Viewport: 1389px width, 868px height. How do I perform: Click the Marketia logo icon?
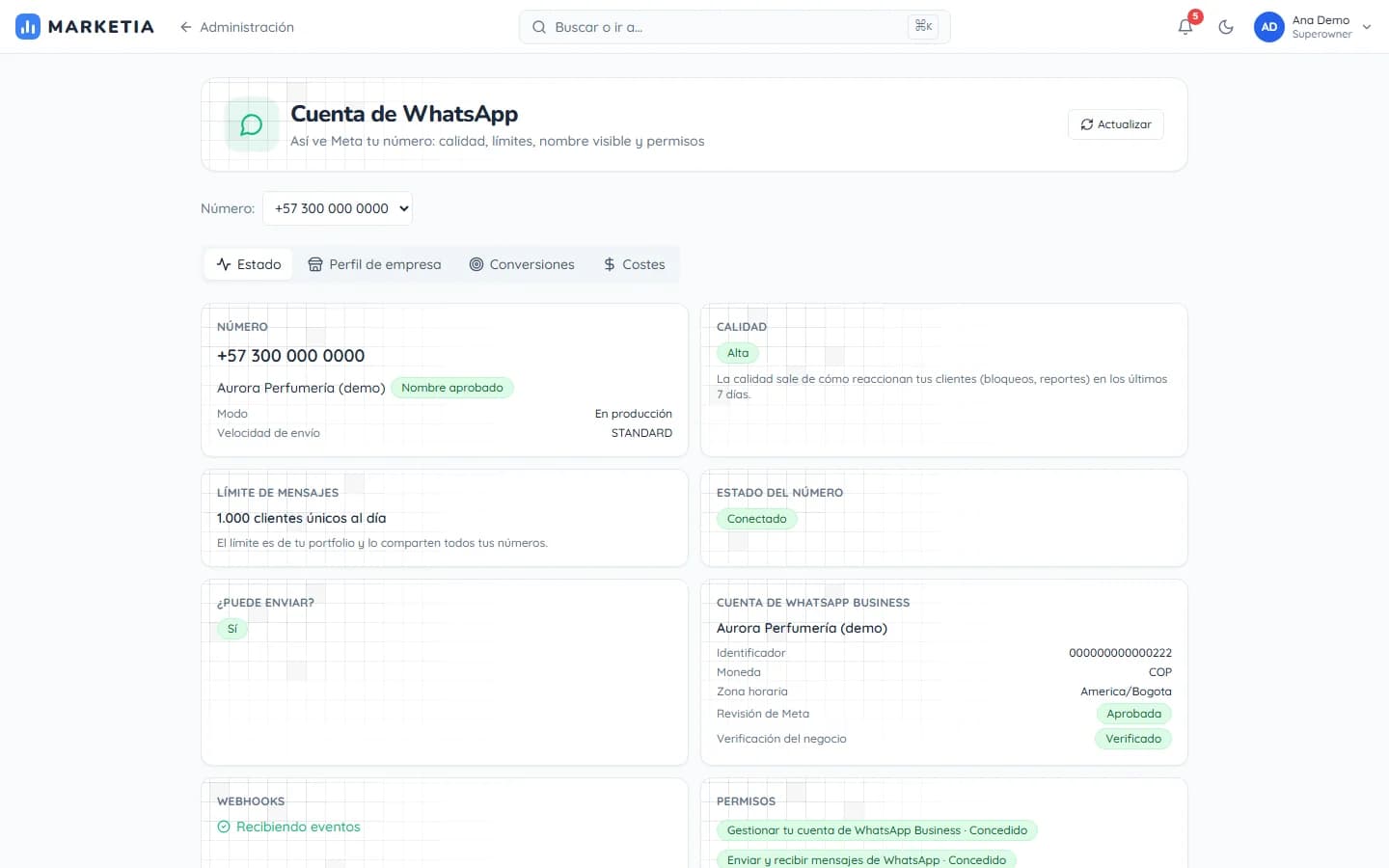click(x=28, y=27)
